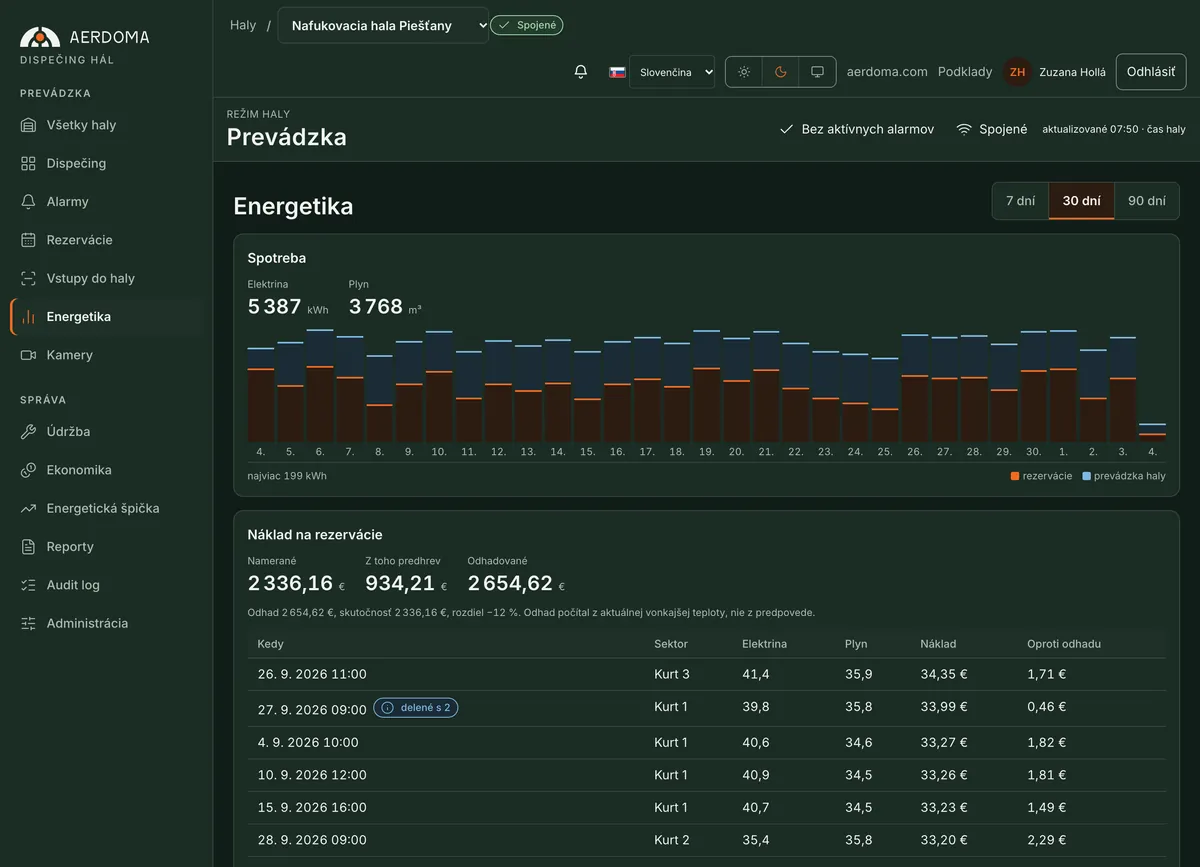Click the Kamery camera icon
This screenshot has width=1200, height=867.
pos(28,355)
